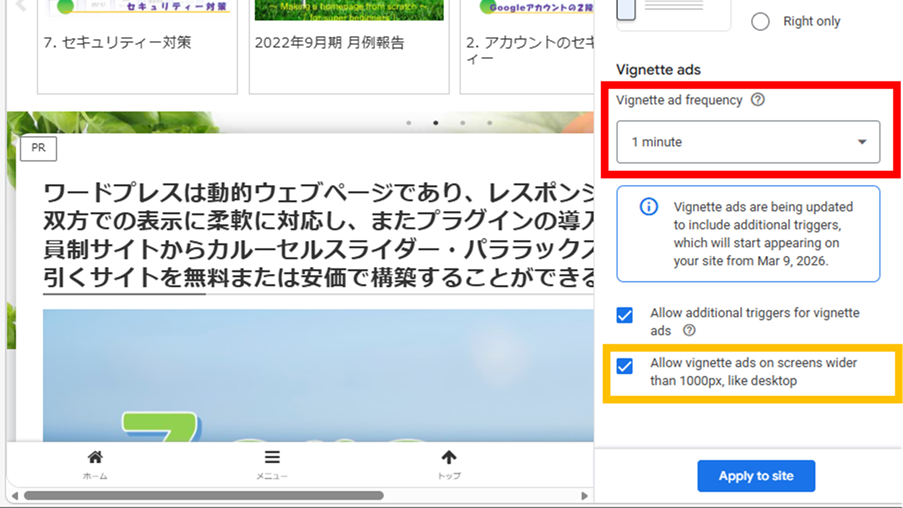The image size is (903, 508).
Task: Click the PR label badge
Action: pyautogui.click(x=39, y=148)
